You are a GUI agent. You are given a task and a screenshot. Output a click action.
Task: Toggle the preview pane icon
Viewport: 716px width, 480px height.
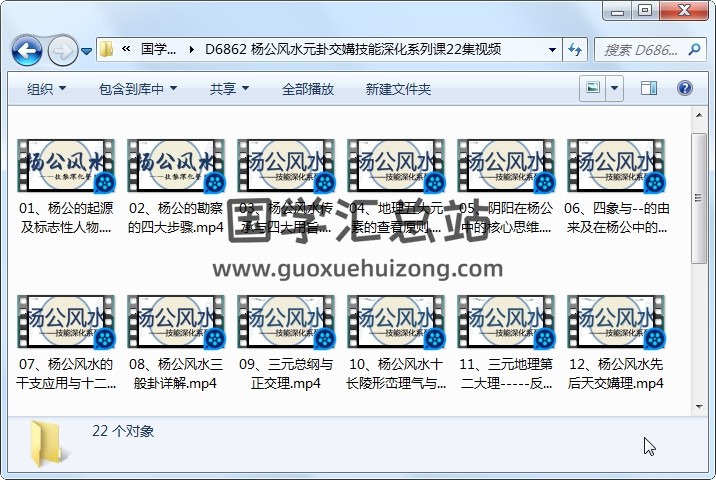(x=649, y=88)
